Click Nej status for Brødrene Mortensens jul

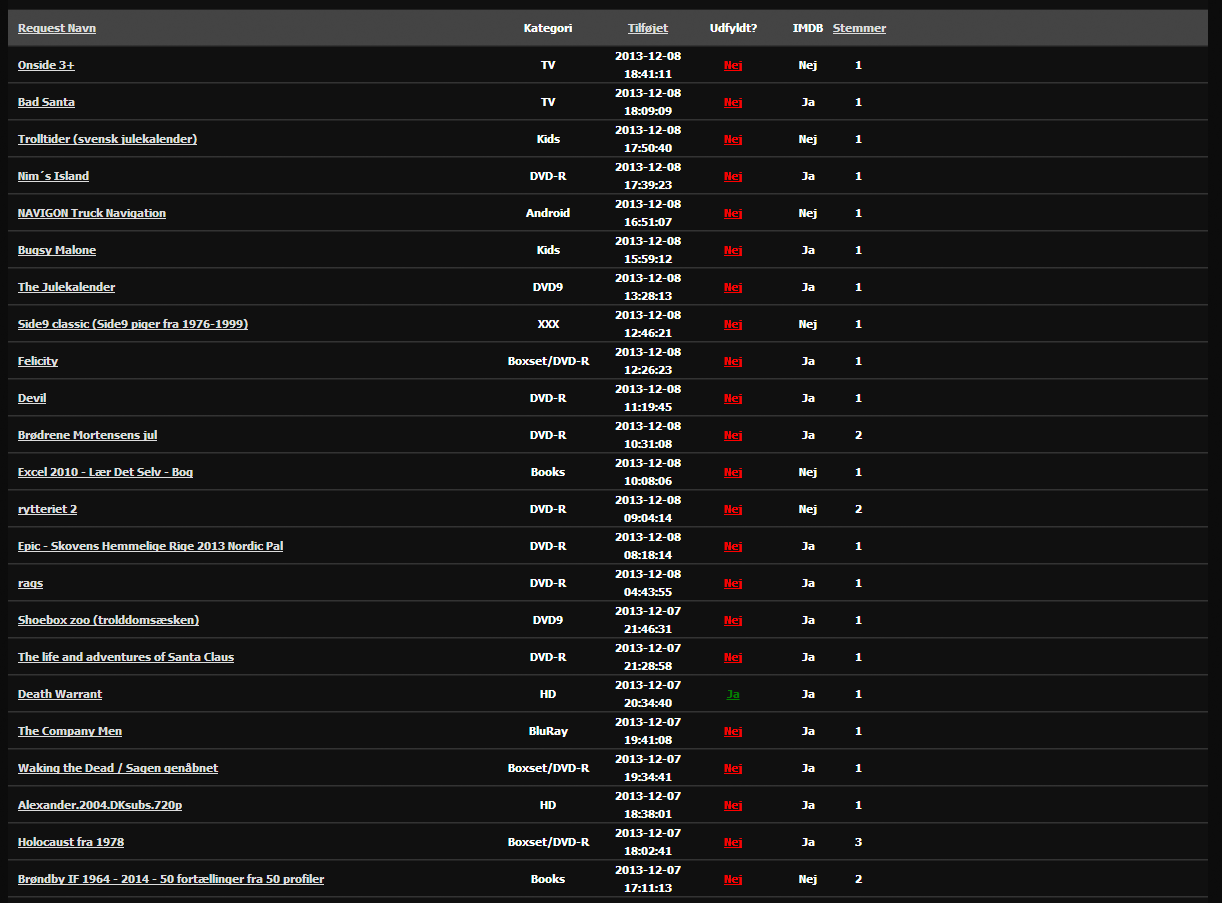pos(733,435)
